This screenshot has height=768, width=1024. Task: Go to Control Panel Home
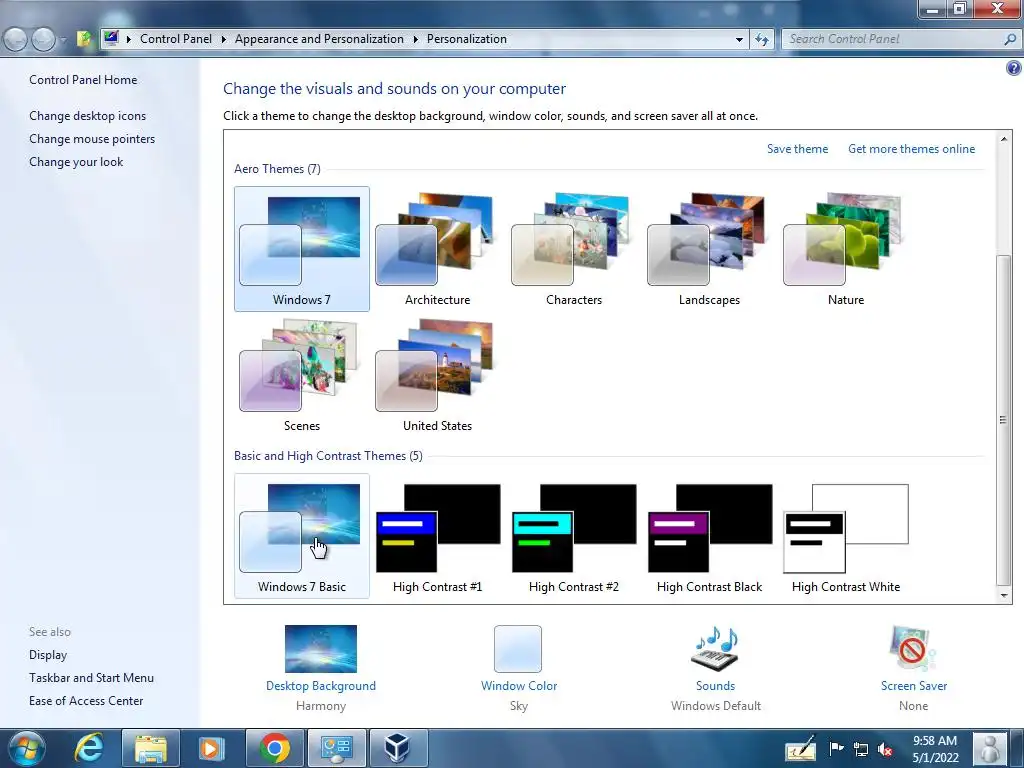pyautogui.click(x=83, y=80)
